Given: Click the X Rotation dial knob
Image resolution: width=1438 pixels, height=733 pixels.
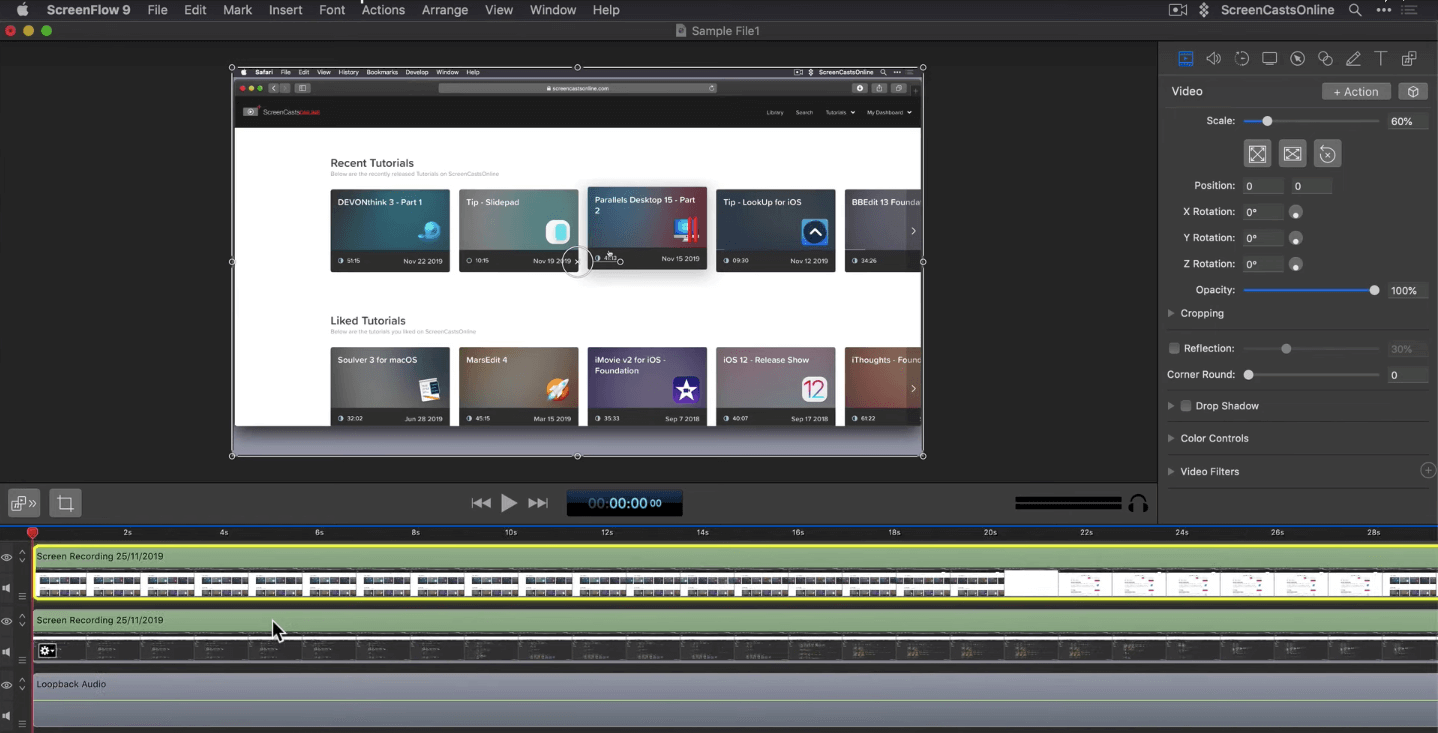Looking at the screenshot, I should point(1296,212).
